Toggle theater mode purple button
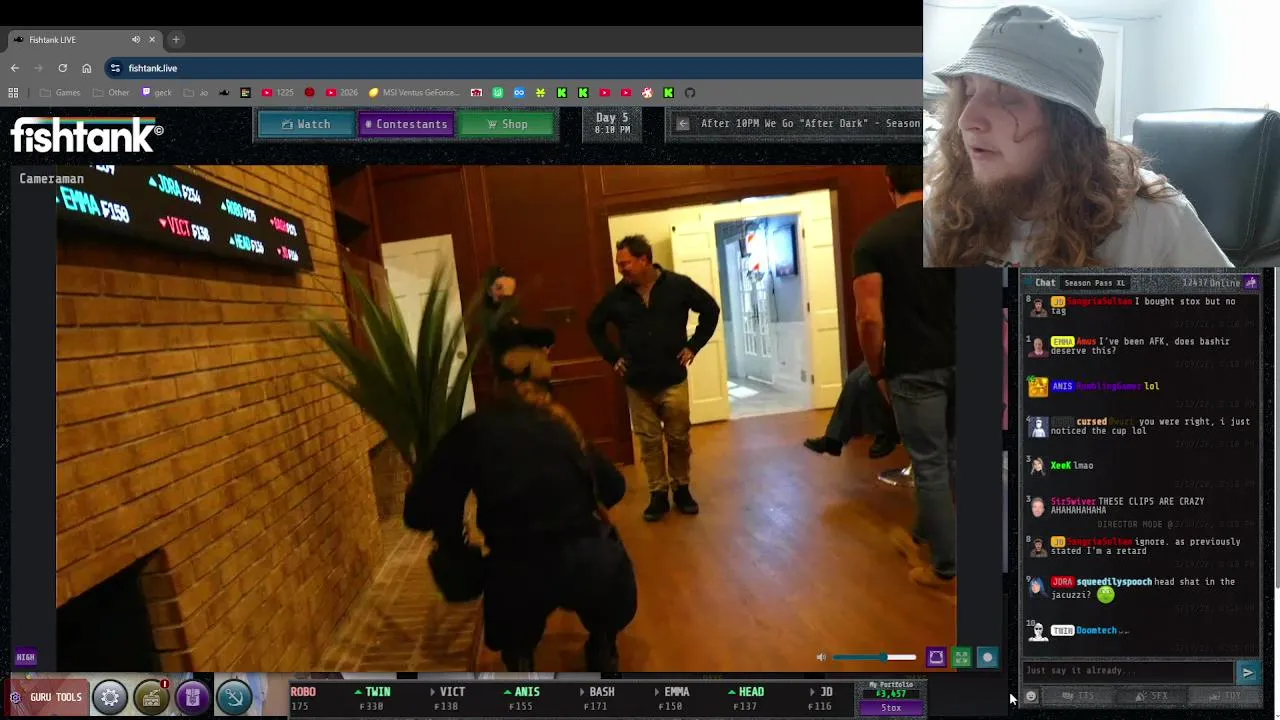Viewport: 1280px width, 720px height. coord(936,657)
